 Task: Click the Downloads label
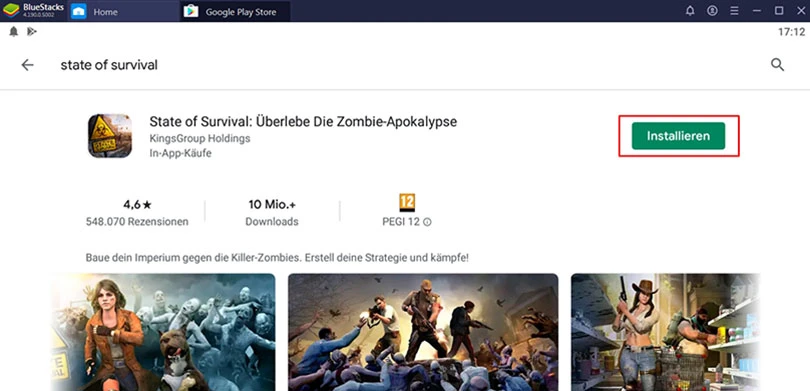[272, 222]
